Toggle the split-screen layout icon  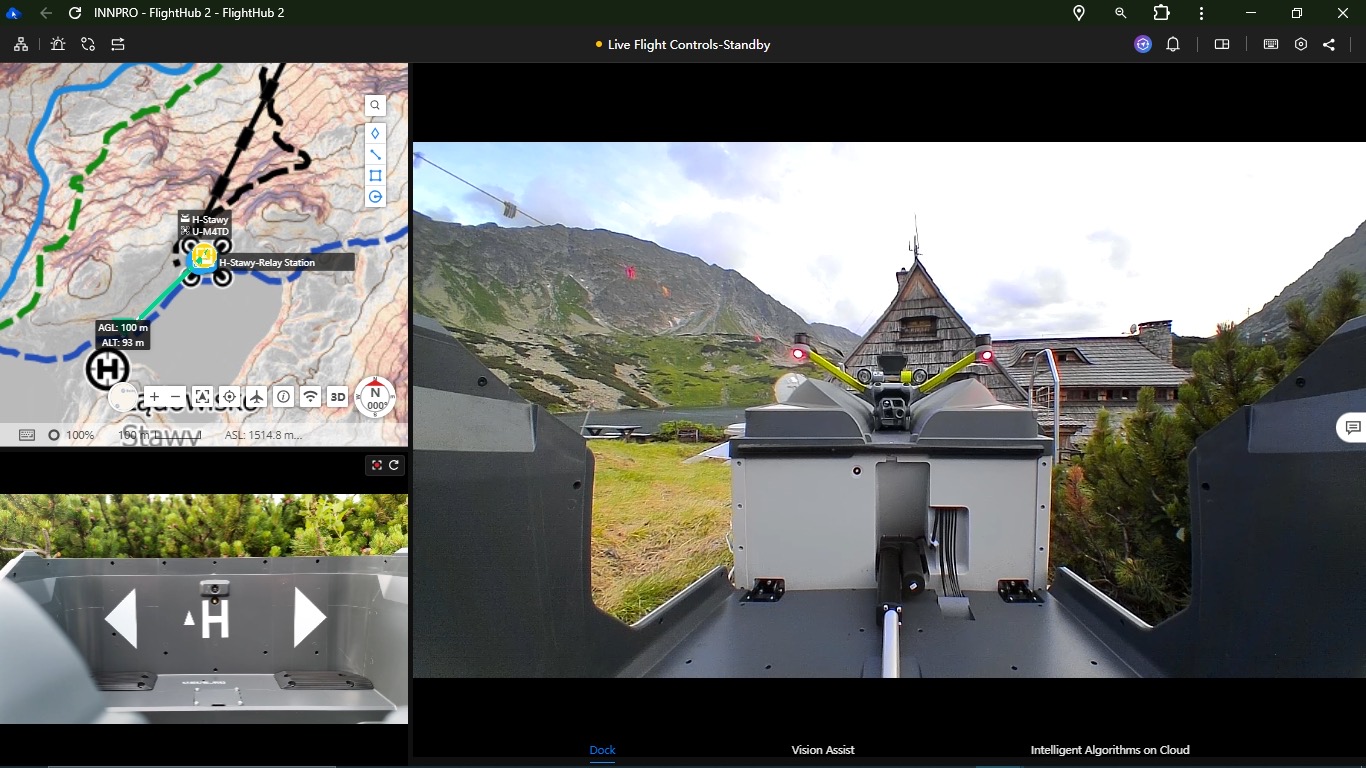coord(1222,44)
